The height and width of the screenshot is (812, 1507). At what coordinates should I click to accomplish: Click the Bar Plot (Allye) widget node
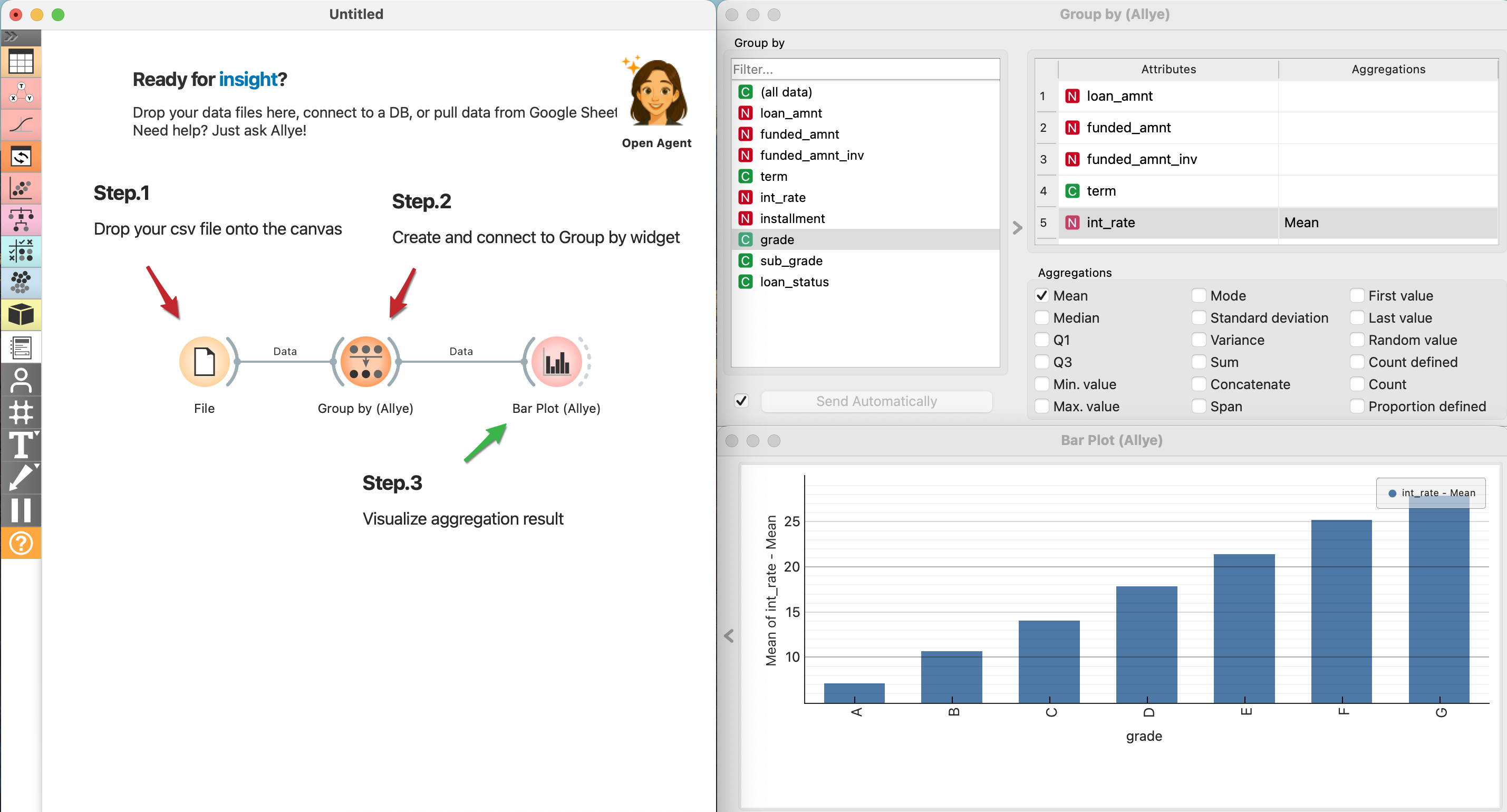[x=556, y=362]
